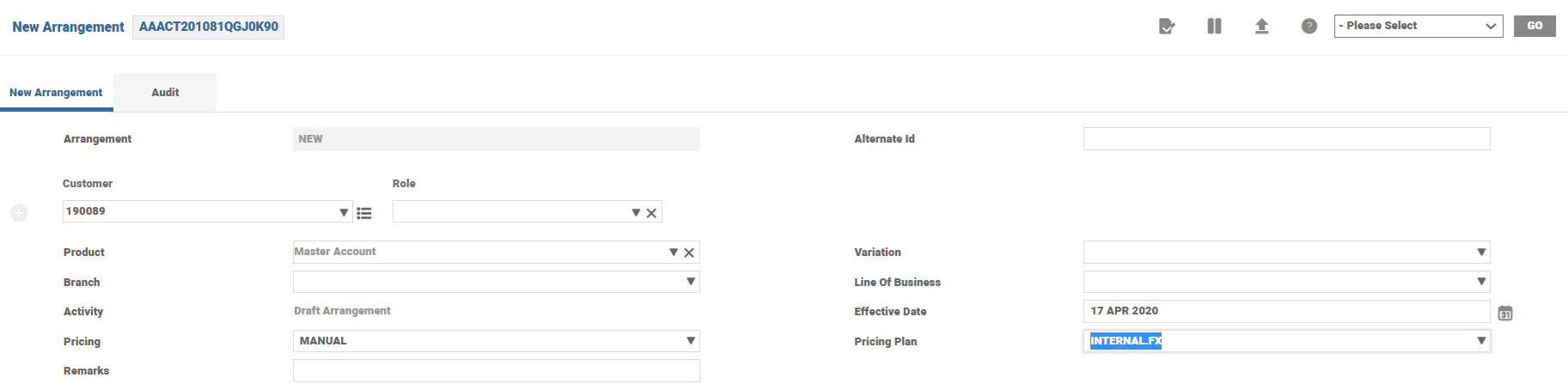The height and width of the screenshot is (390, 1568).
Task: Expand the Line Of Business dropdown
Action: click(x=1480, y=282)
